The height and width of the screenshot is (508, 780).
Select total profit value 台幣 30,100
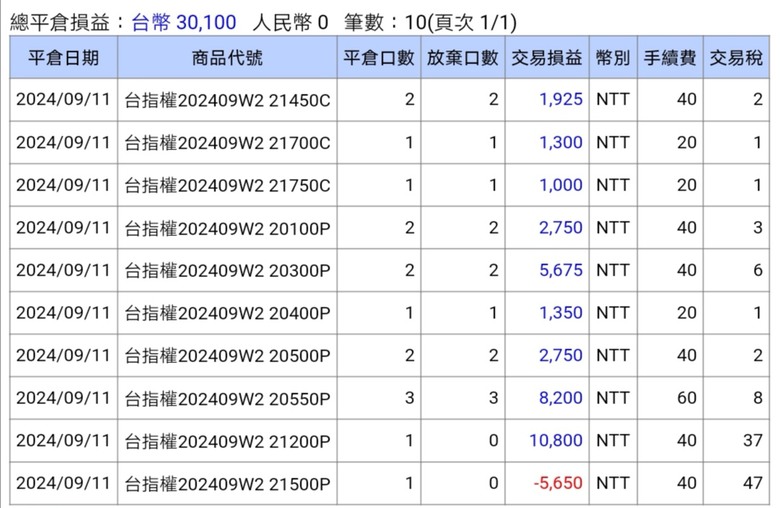(184, 22)
